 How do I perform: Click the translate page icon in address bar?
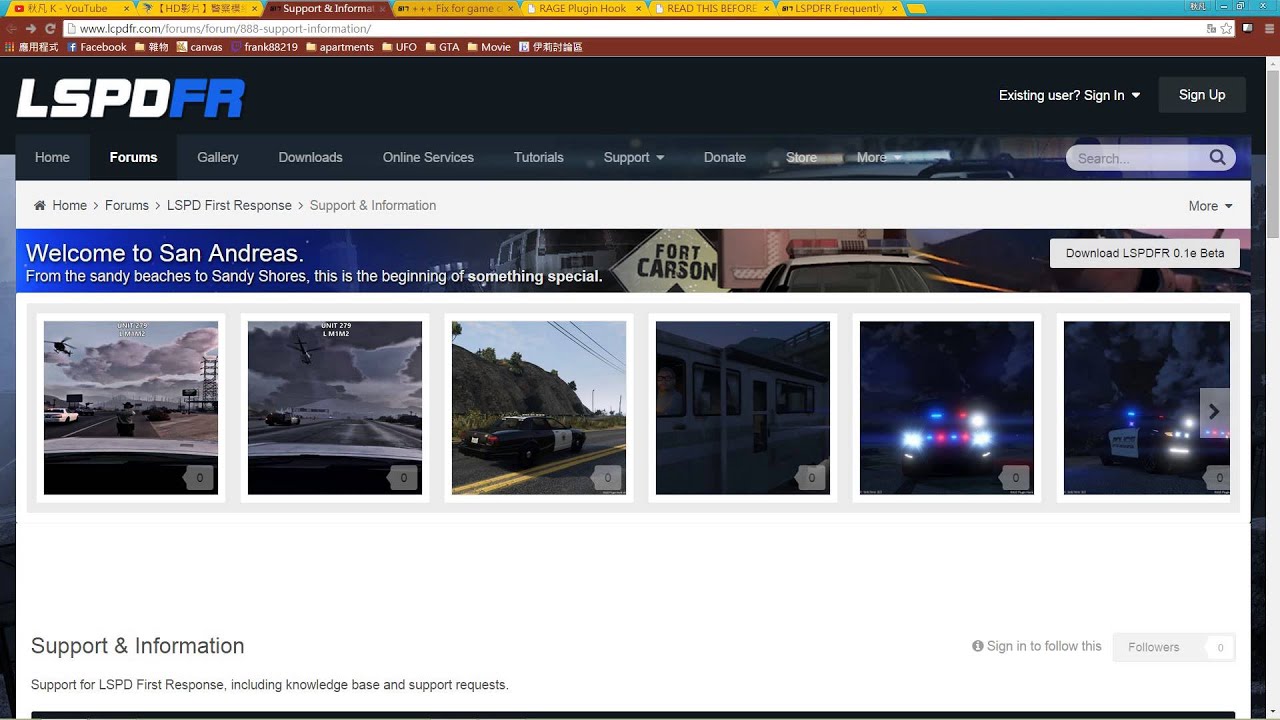(1212, 29)
